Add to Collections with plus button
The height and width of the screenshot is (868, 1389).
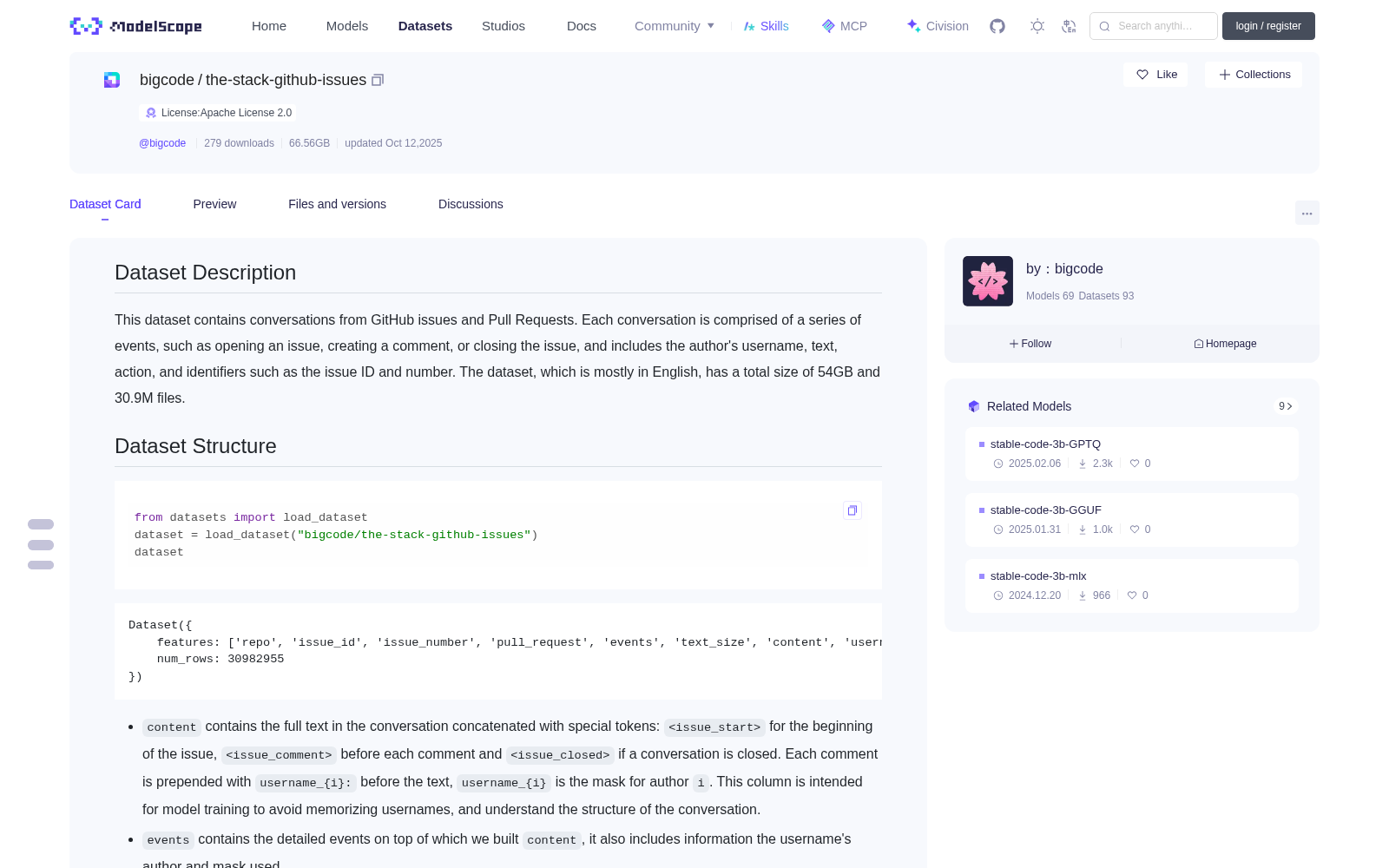click(x=1254, y=75)
